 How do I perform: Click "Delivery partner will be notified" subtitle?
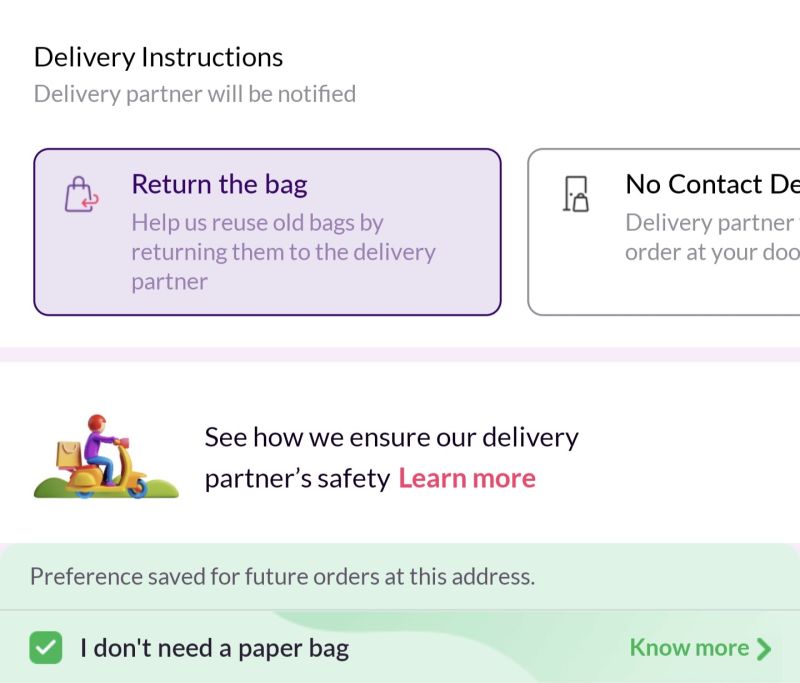click(x=194, y=94)
